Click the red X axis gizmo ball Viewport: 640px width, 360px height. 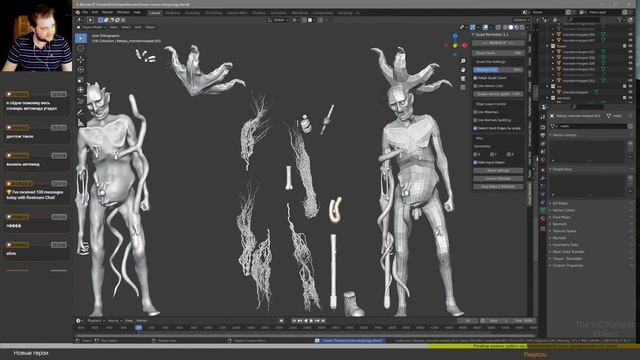coord(464,45)
